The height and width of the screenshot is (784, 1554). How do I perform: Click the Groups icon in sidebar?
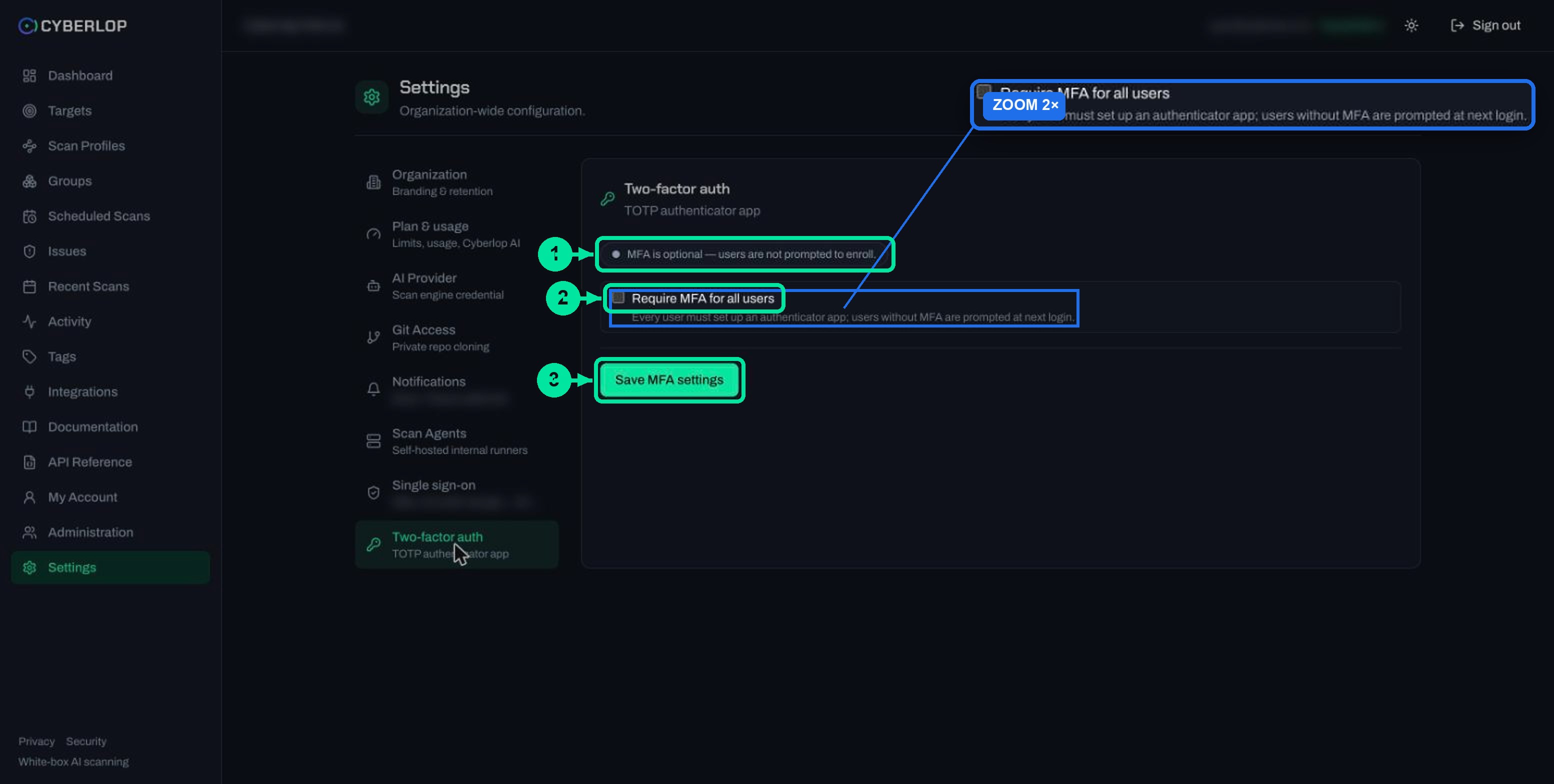pos(29,181)
